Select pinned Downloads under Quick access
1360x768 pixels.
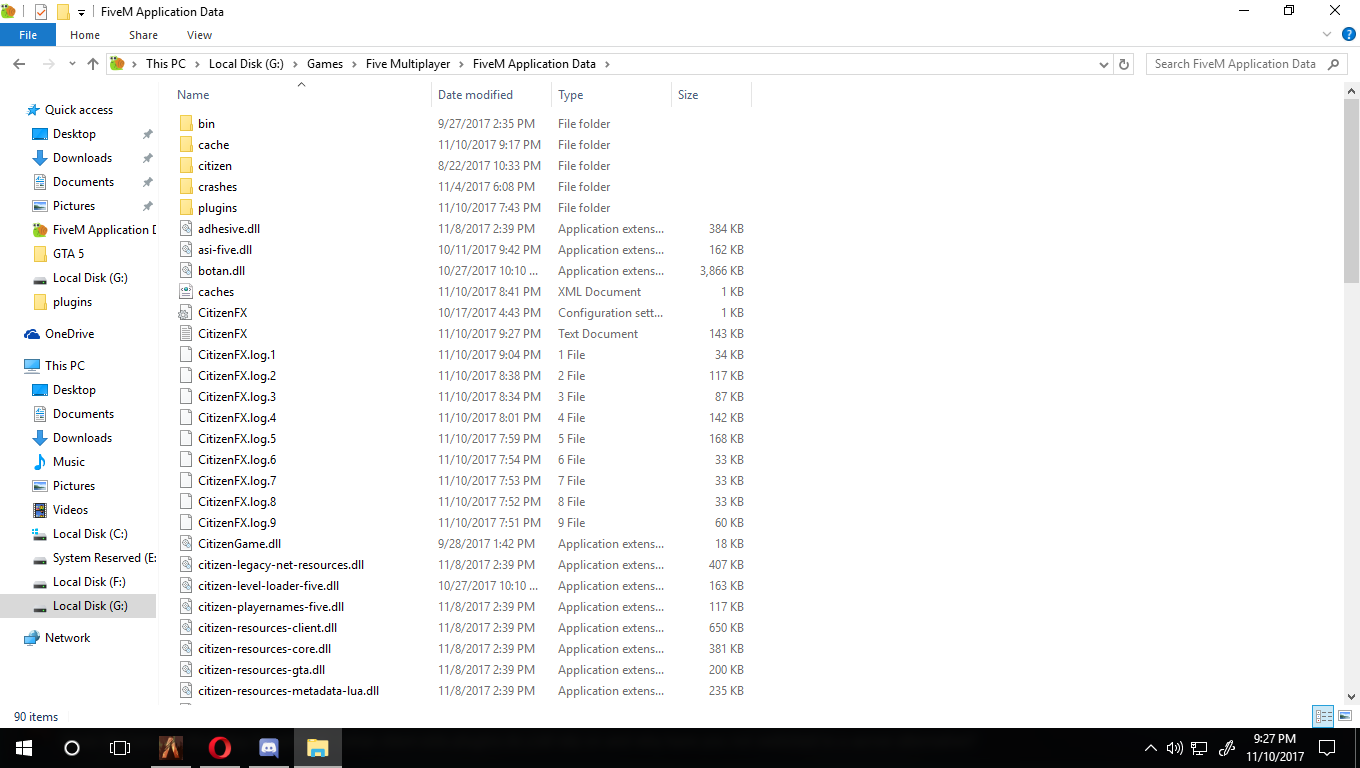point(82,158)
